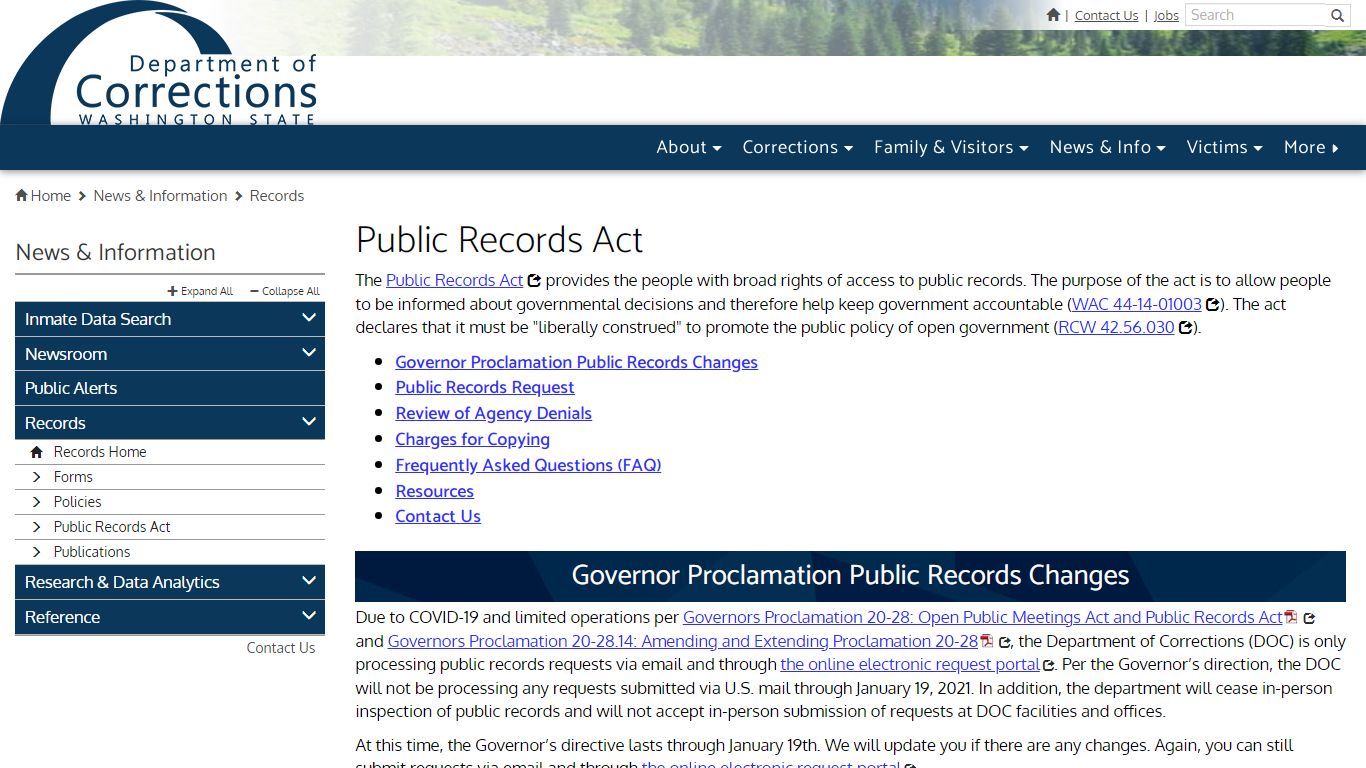Screen dimensions: 1366x768
Task: Expand Public Records Act sidebar arrow
Action: click(x=37, y=527)
